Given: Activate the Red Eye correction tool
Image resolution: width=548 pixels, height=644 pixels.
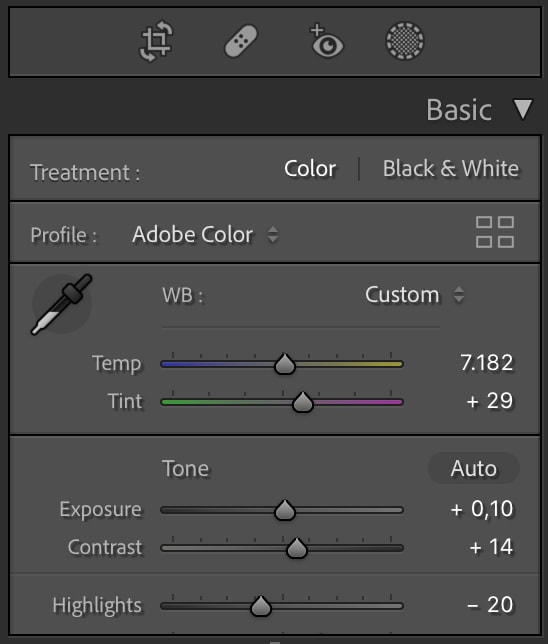Looking at the screenshot, I should [326, 41].
